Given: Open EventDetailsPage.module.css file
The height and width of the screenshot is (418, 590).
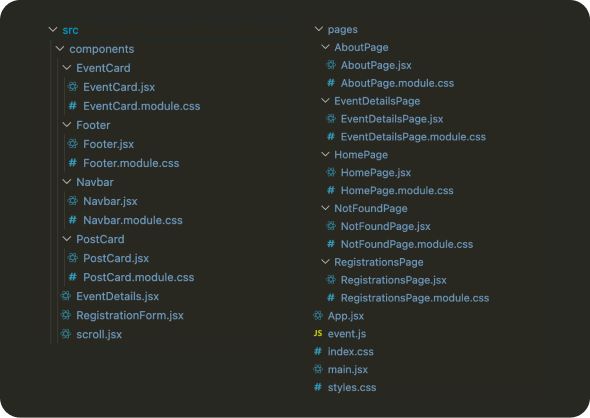Looking at the screenshot, I should (413, 137).
